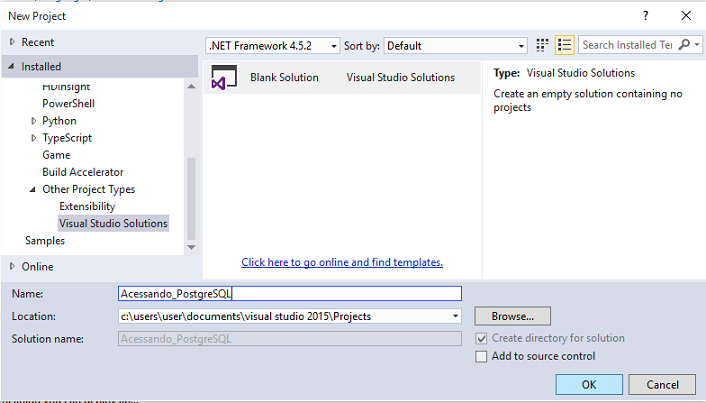Open the Location path dropdown arrow

(455, 316)
